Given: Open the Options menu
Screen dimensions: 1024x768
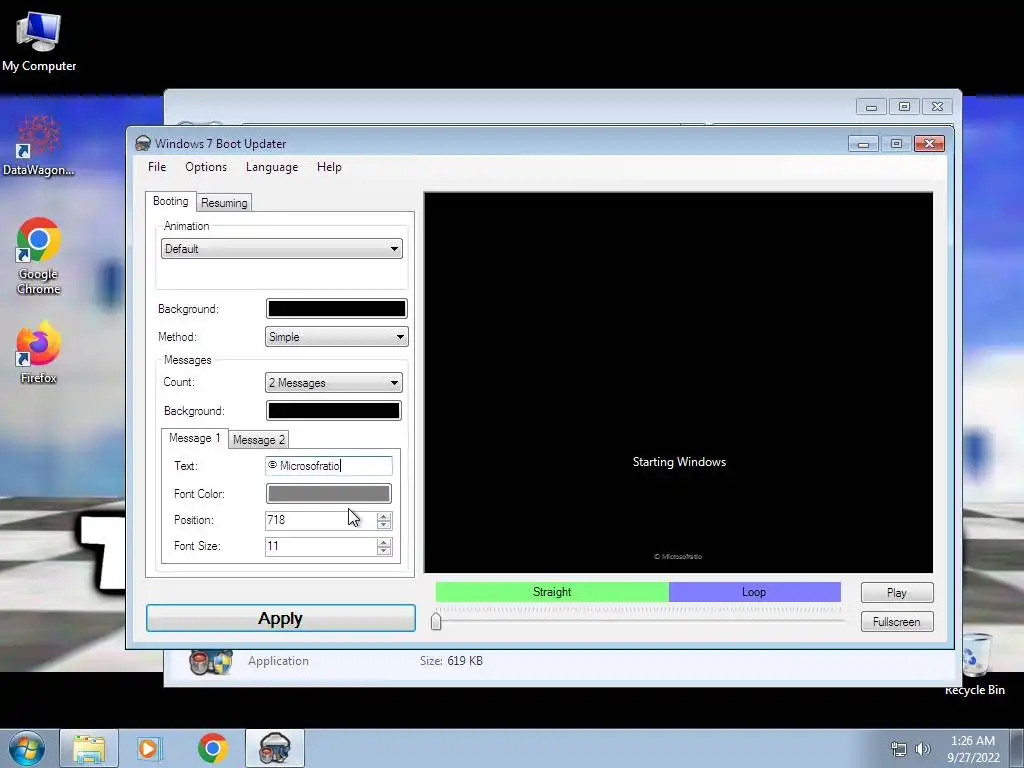Looking at the screenshot, I should (x=206, y=167).
